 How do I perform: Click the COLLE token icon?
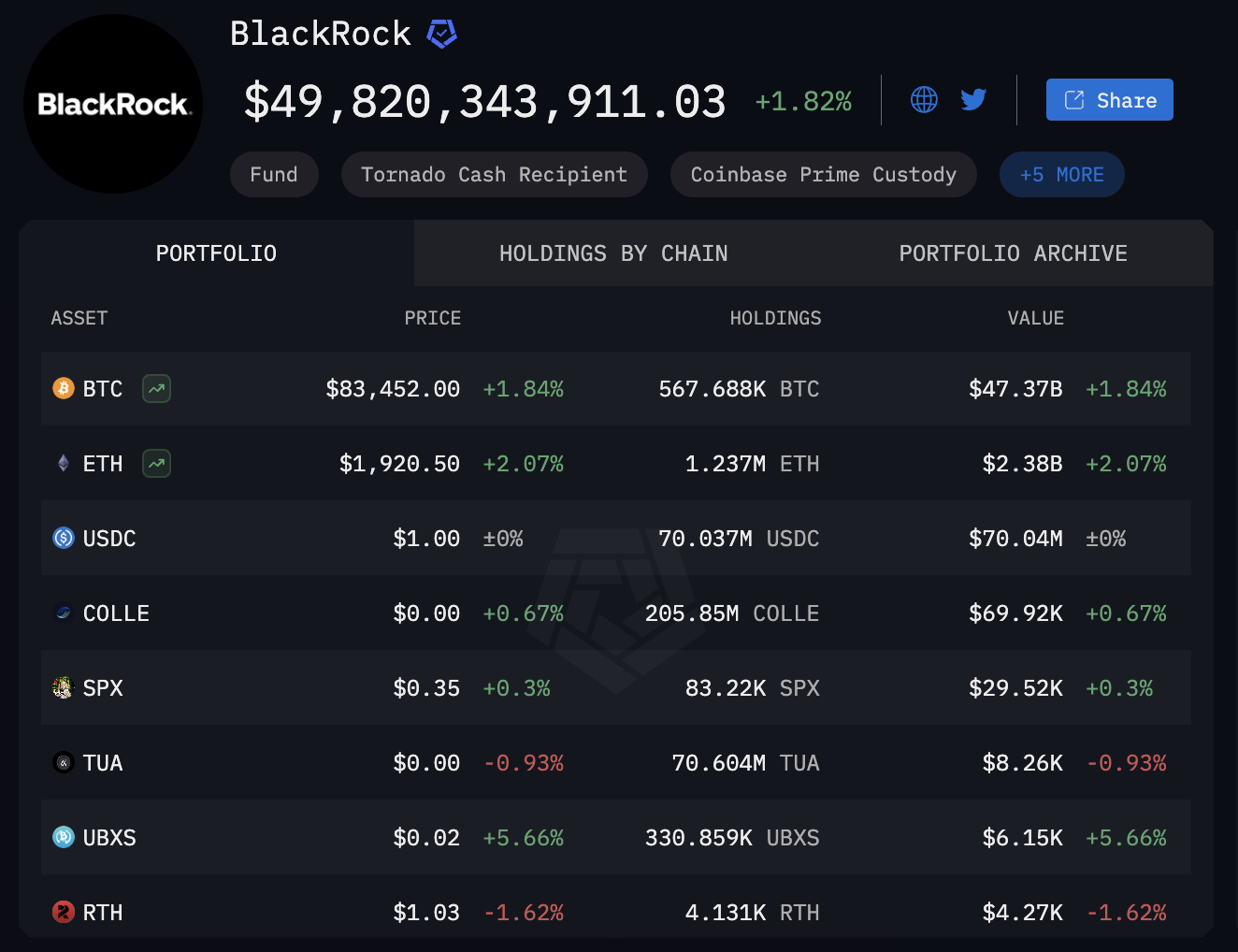(x=63, y=613)
